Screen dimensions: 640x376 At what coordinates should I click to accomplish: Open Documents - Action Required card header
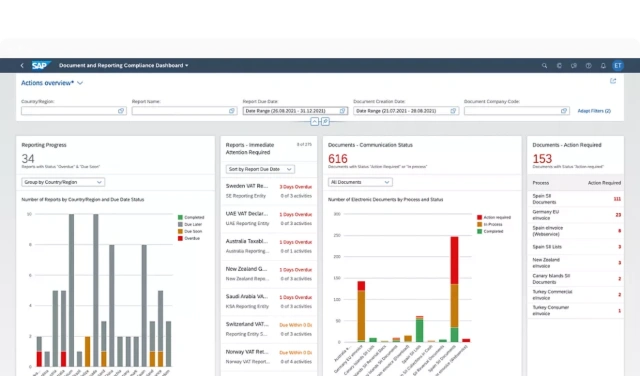point(576,155)
